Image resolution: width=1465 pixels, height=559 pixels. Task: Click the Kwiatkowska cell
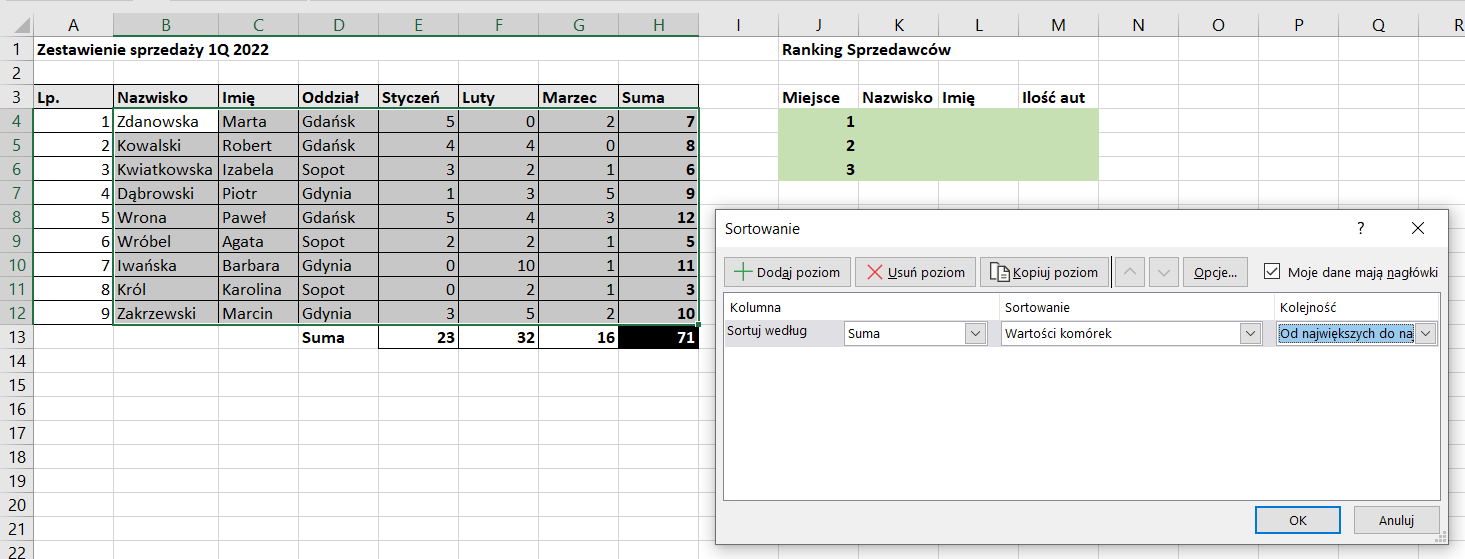point(166,169)
